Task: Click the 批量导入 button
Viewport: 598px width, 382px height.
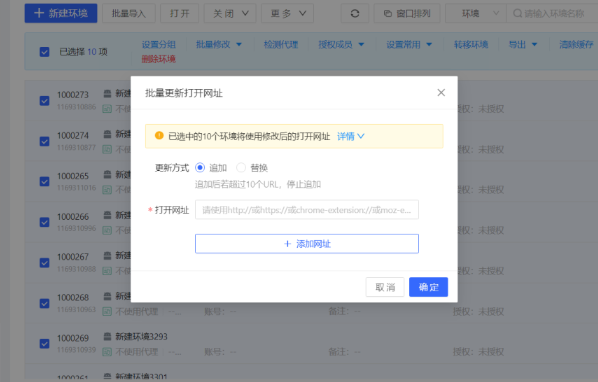Action: [x=129, y=14]
